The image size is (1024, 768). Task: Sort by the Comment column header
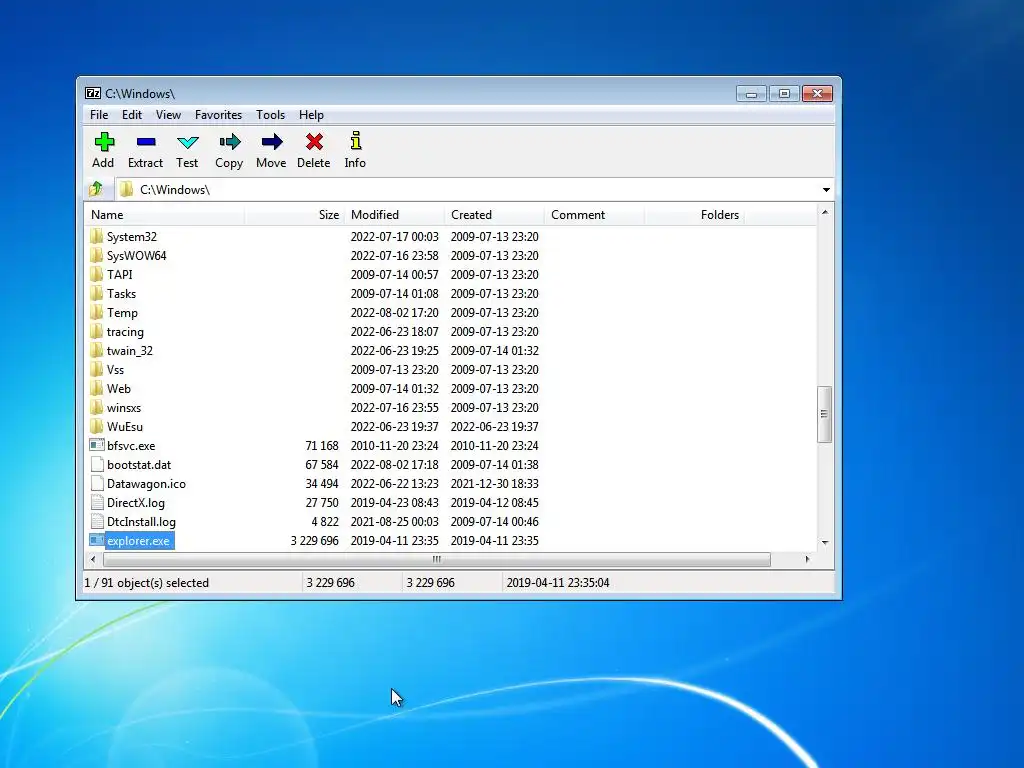point(594,215)
